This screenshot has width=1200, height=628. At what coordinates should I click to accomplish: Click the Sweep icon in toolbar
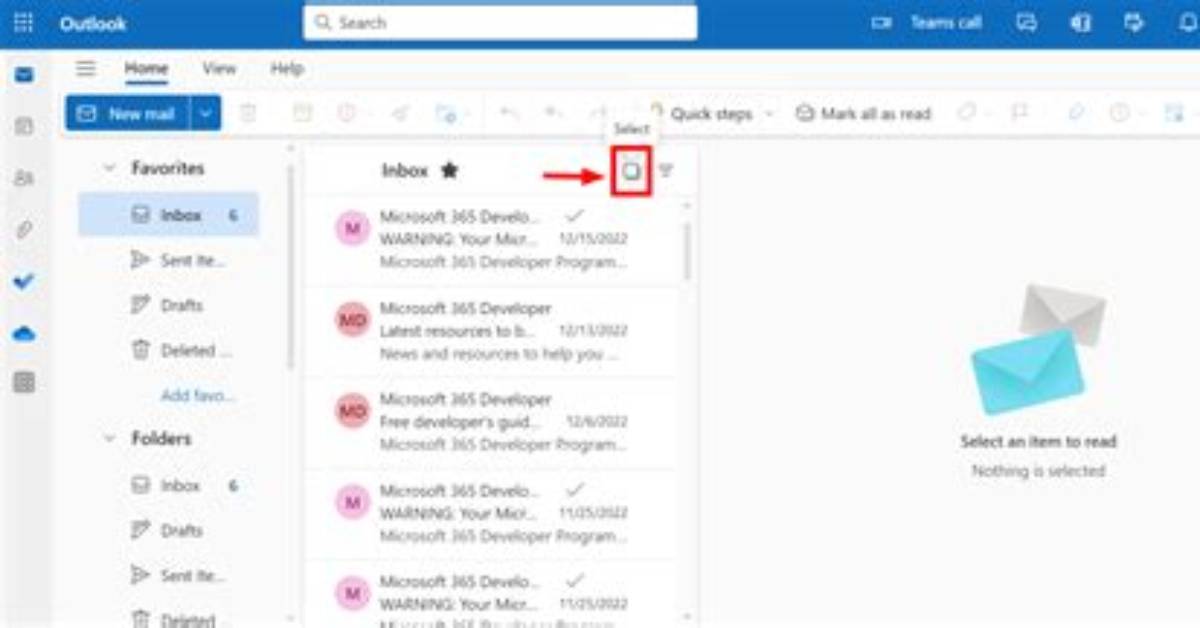(x=400, y=114)
